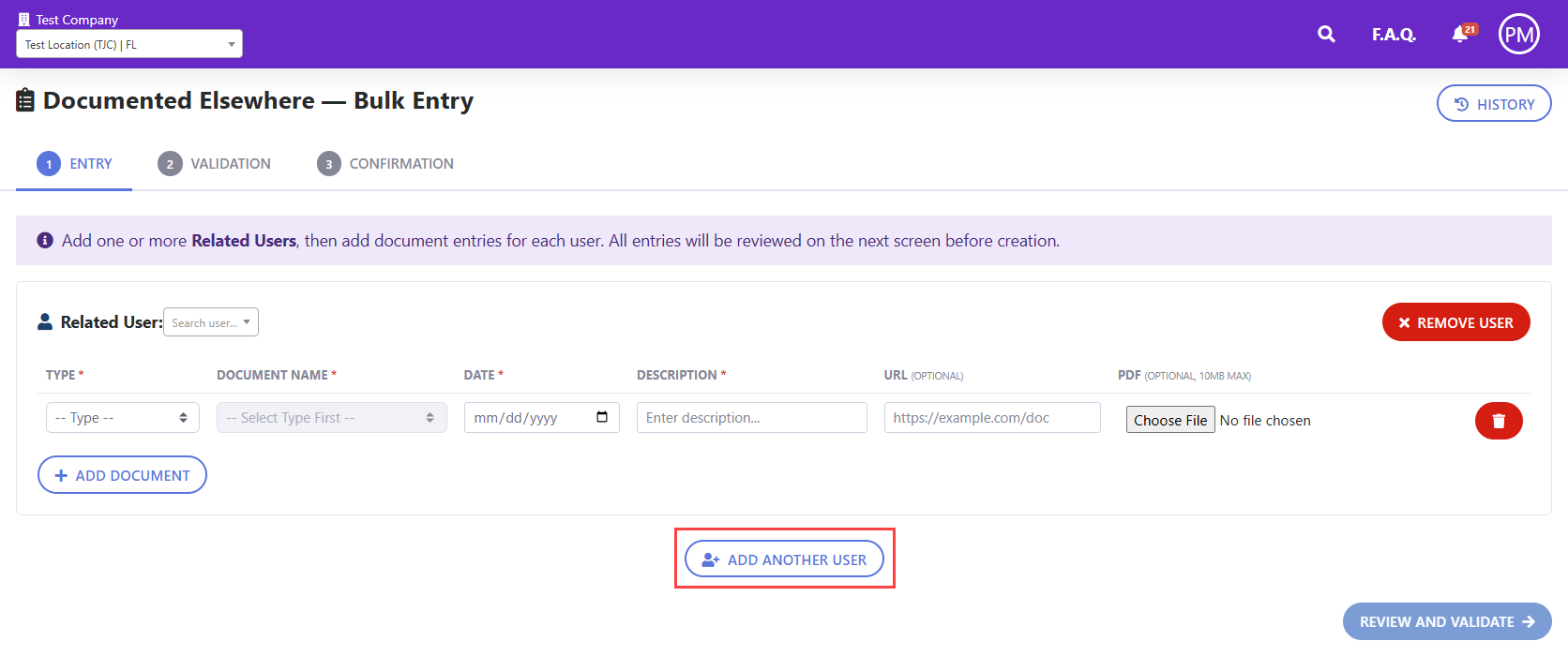
Task: Go to the Validation step tab
Action: 214,164
